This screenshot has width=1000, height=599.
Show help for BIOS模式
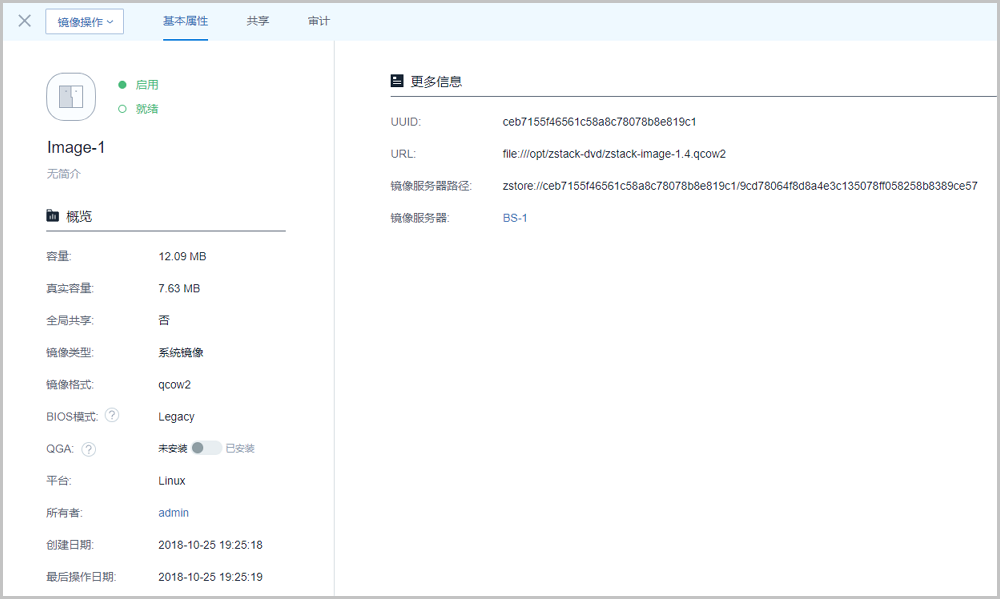[112, 416]
